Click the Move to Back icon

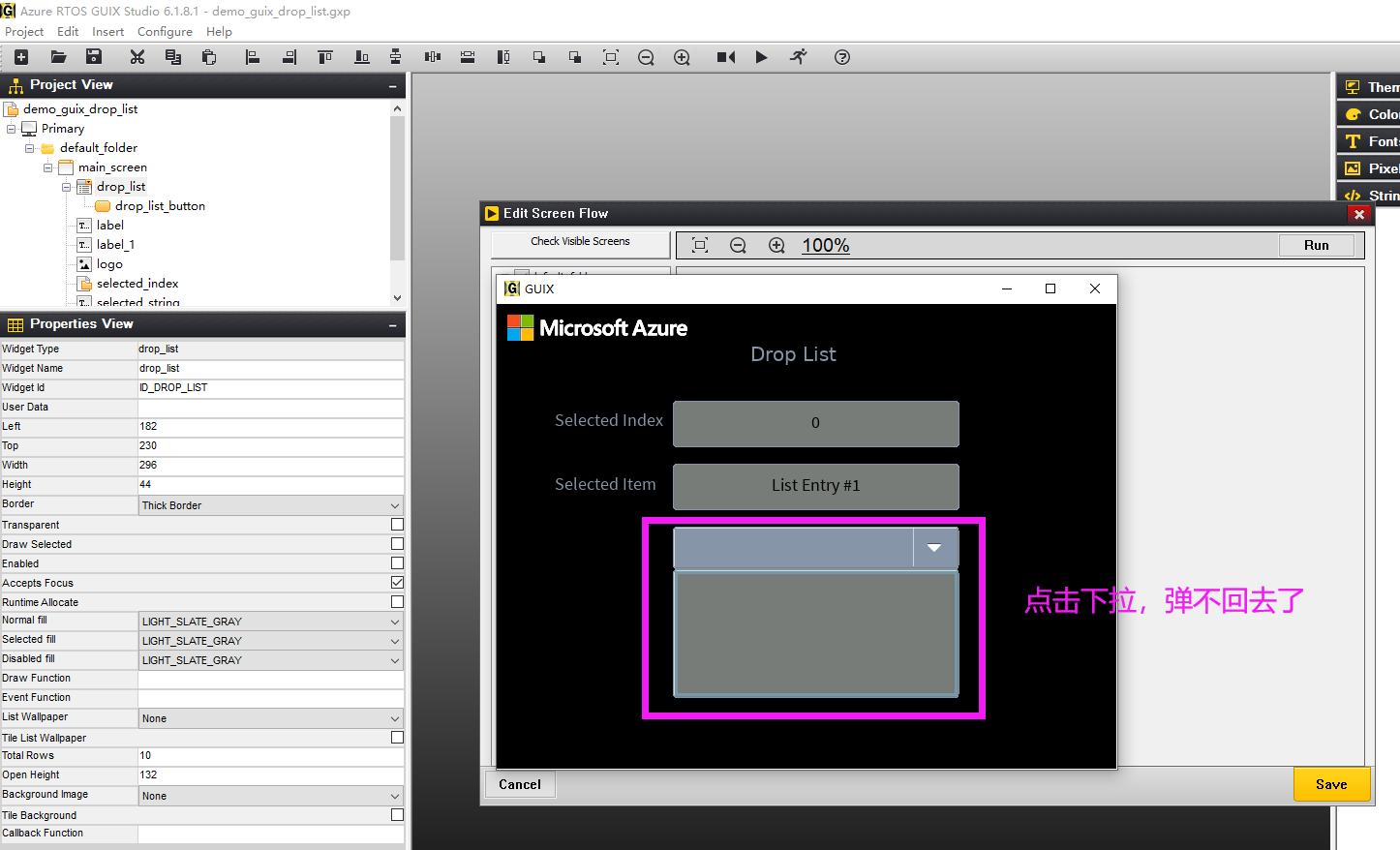coord(575,57)
